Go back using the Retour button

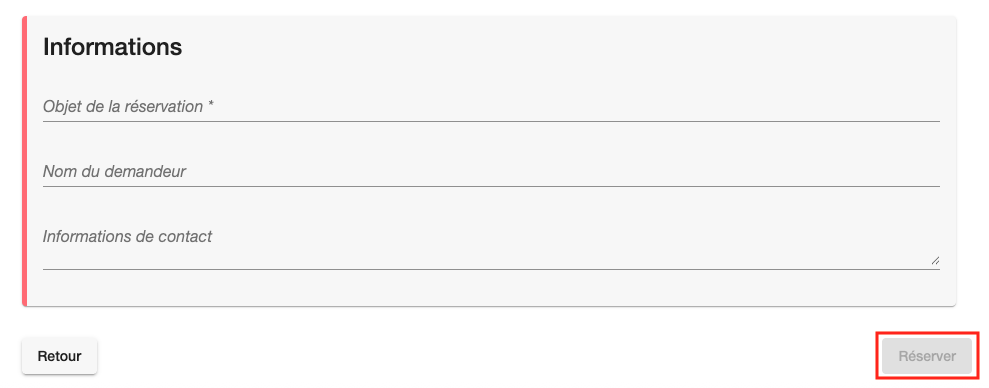point(59,356)
